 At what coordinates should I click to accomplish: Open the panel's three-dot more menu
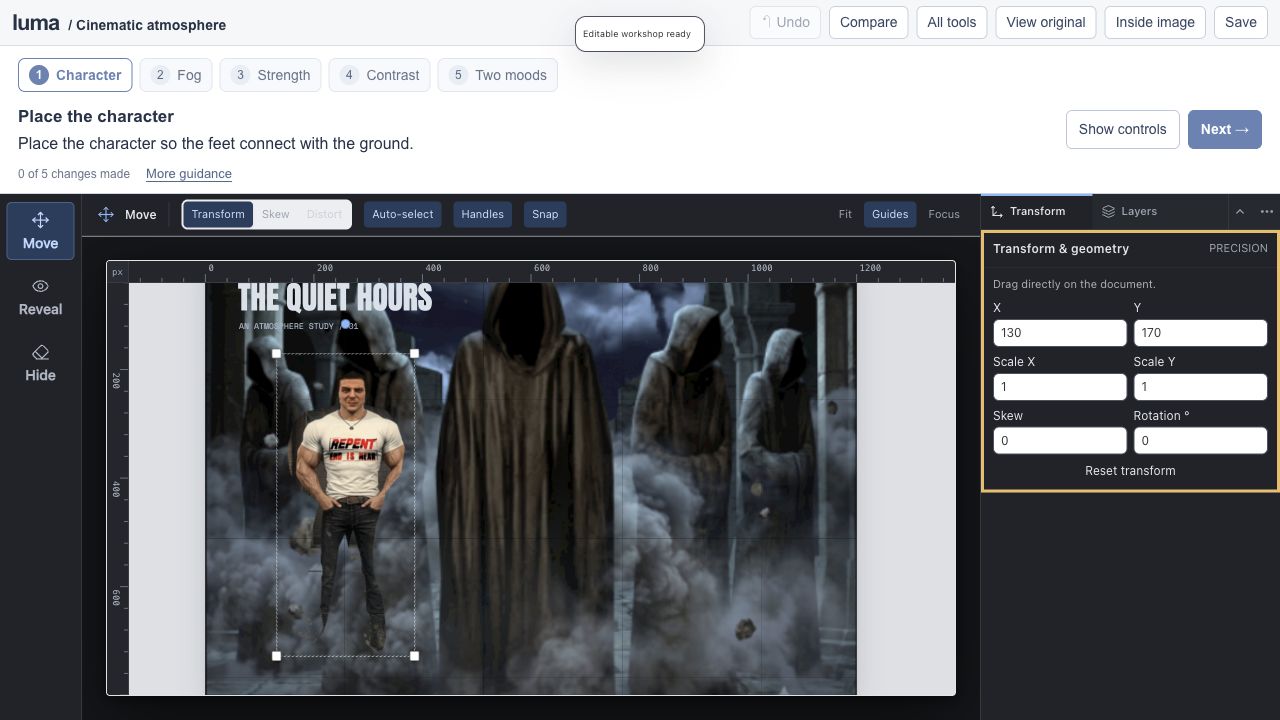click(x=1267, y=211)
